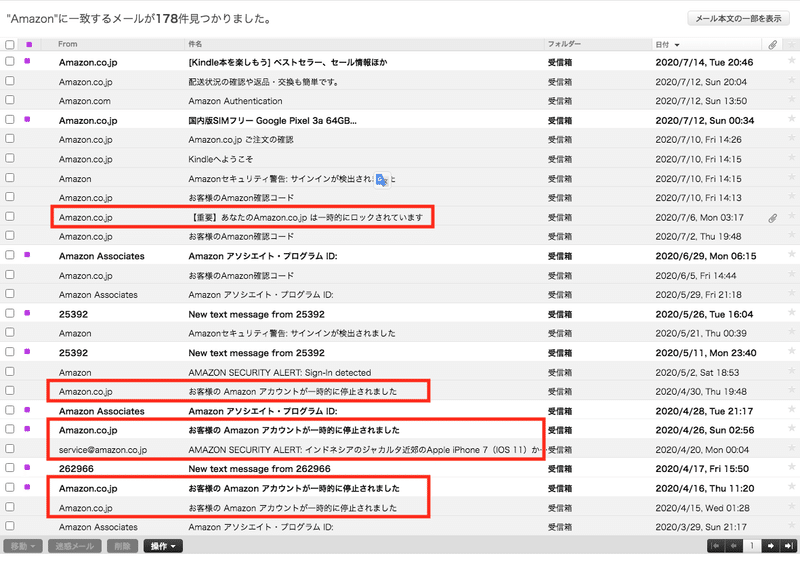Click the star column header icon
This screenshot has width=800, height=572.
[x=791, y=44]
